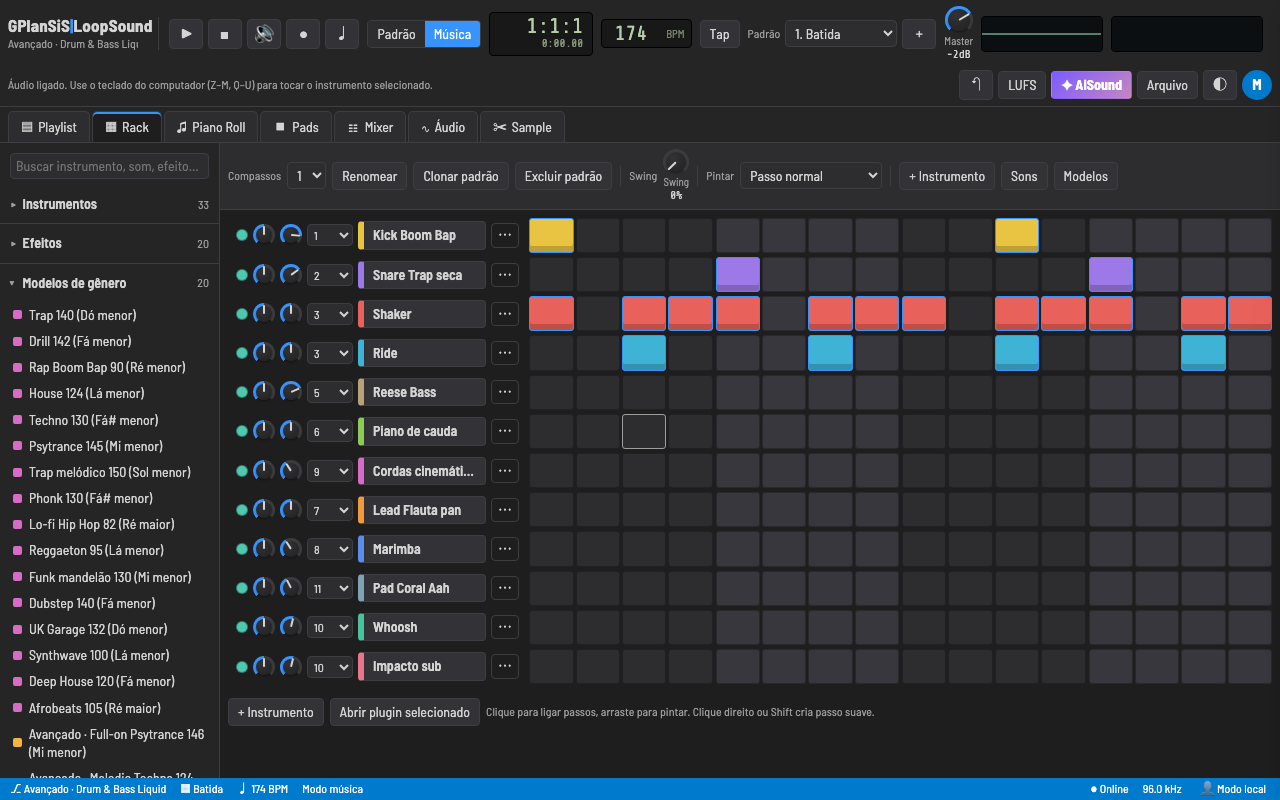Open options menu for Kick Boom Bap
The image size is (1280, 800).
click(x=505, y=235)
